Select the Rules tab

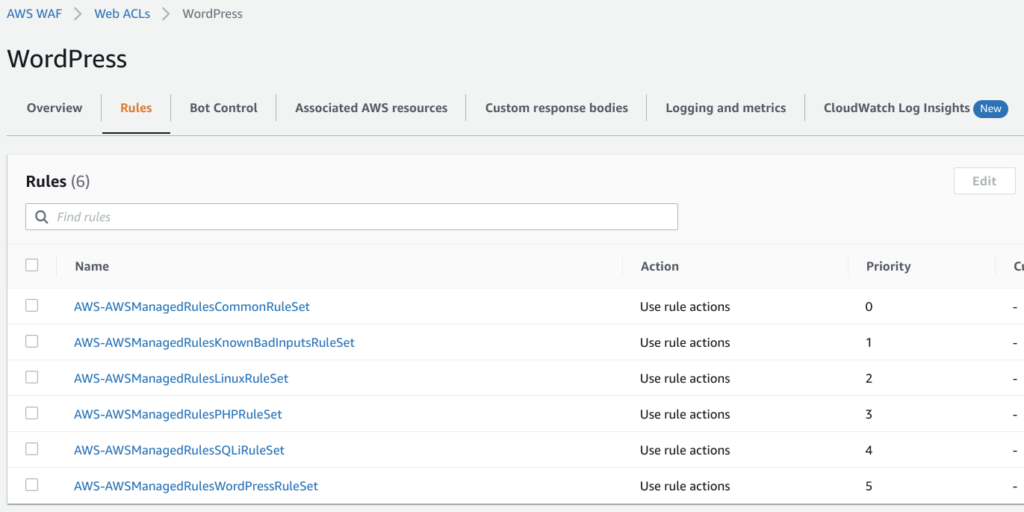pos(136,108)
